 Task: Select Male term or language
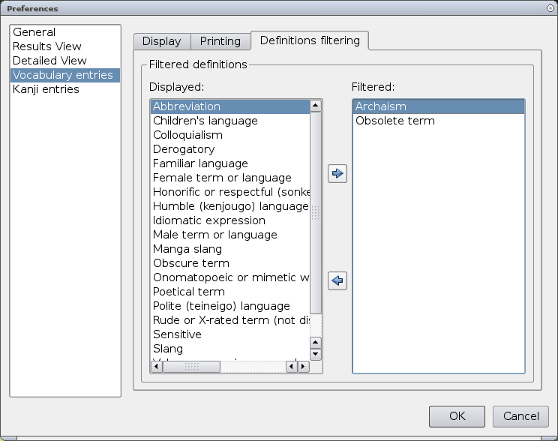[230, 235]
